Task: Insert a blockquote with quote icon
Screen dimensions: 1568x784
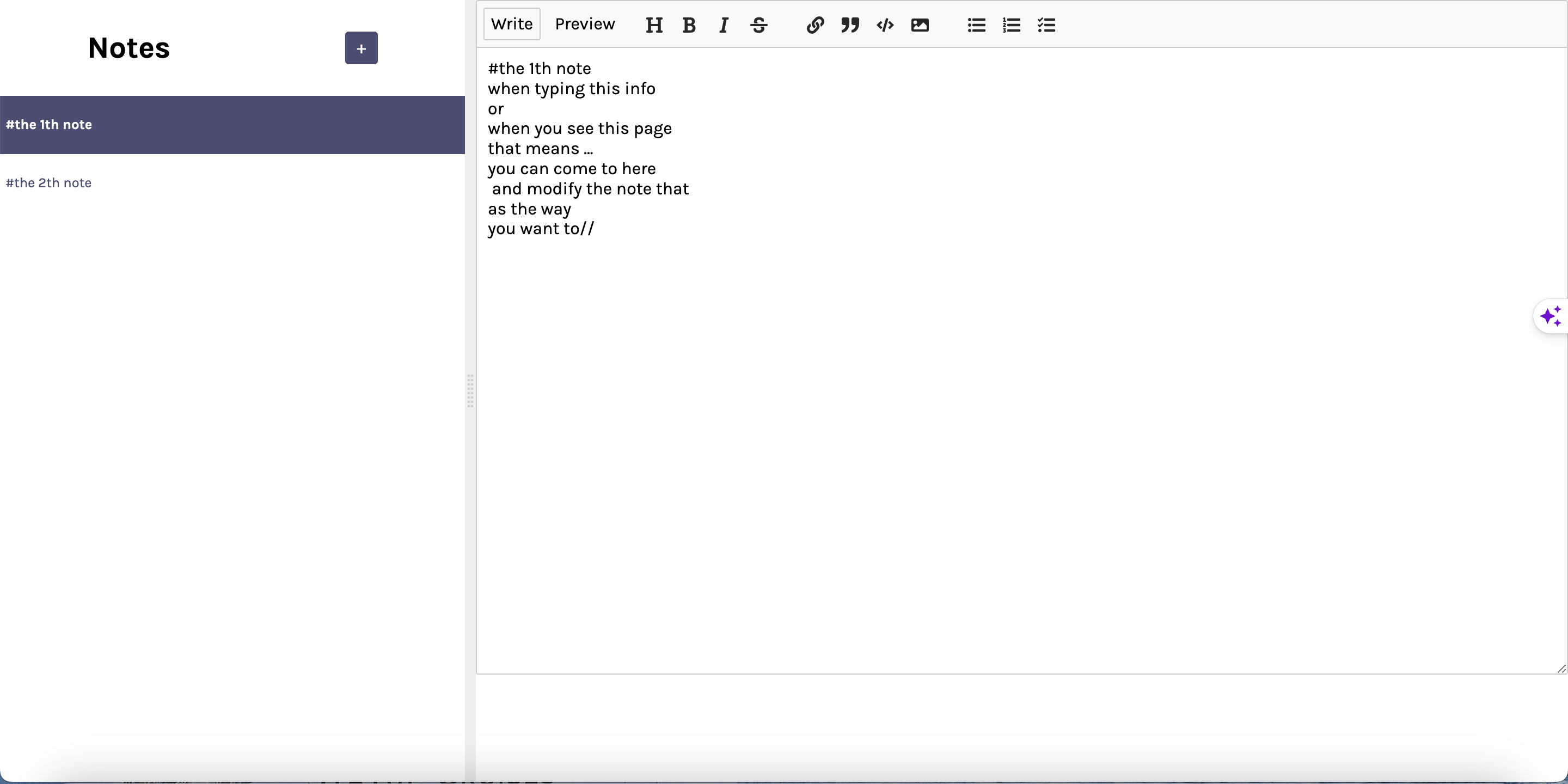Action: (x=850, y=25)
